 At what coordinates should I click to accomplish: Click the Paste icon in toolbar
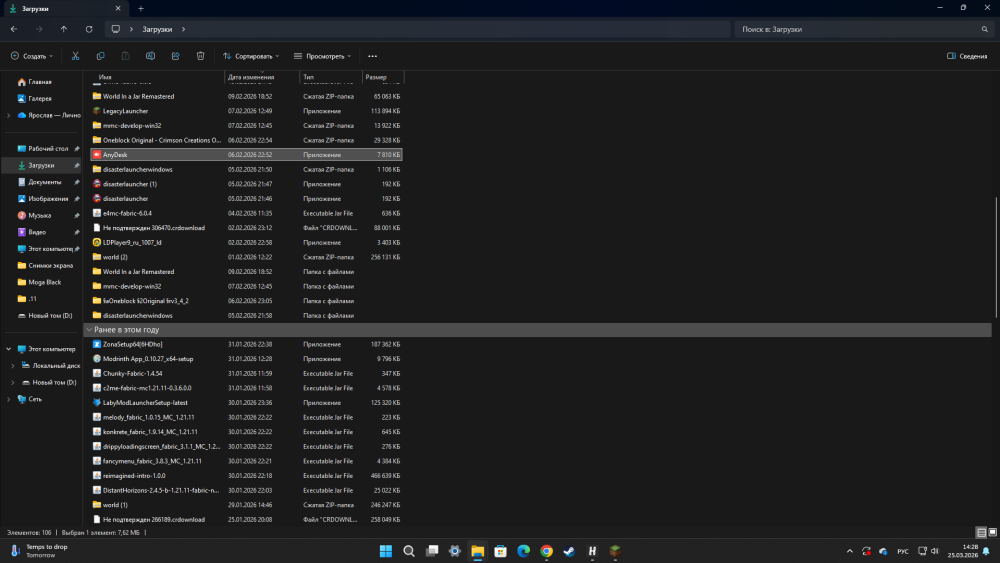coord(126,56)
